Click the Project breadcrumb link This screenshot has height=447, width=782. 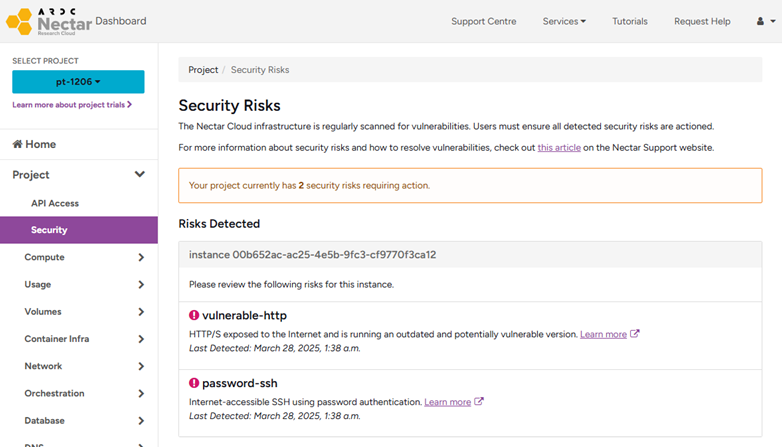point(203,70)
